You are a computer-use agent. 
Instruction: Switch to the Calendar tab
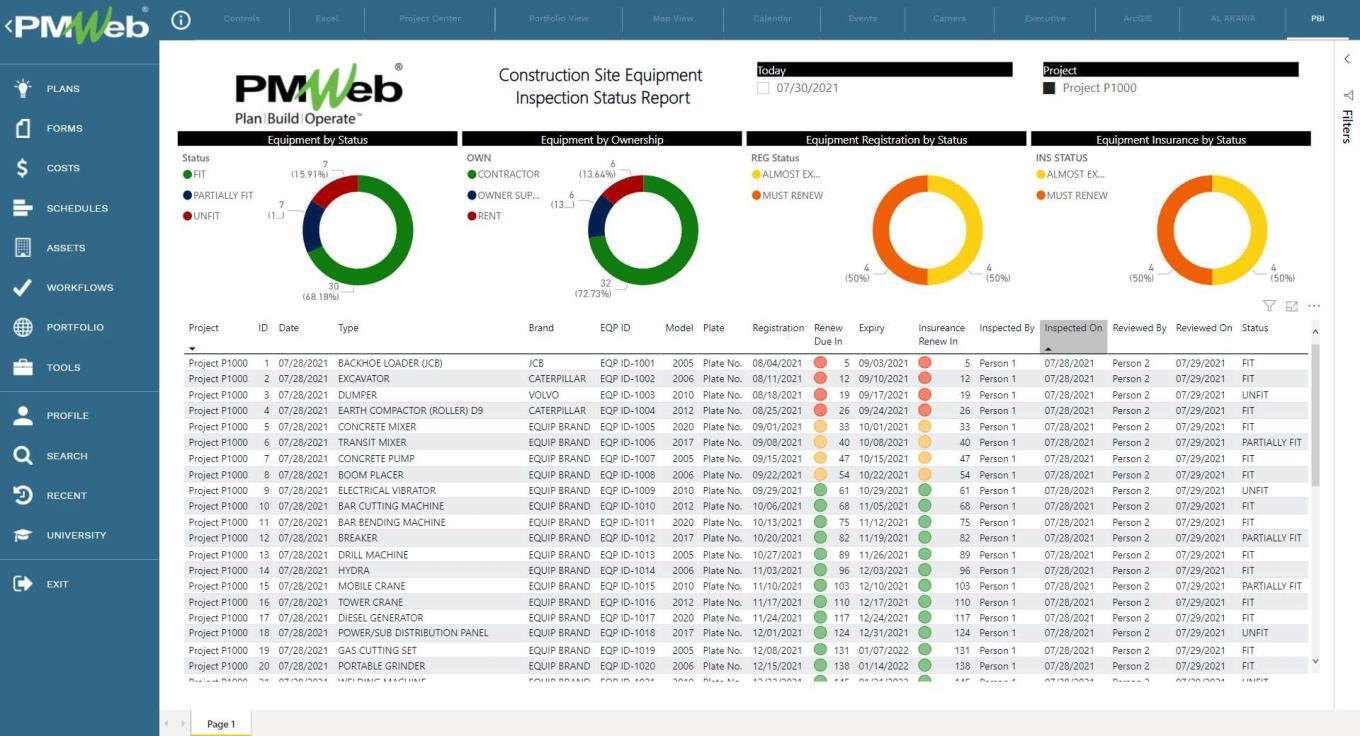[772, 19]
